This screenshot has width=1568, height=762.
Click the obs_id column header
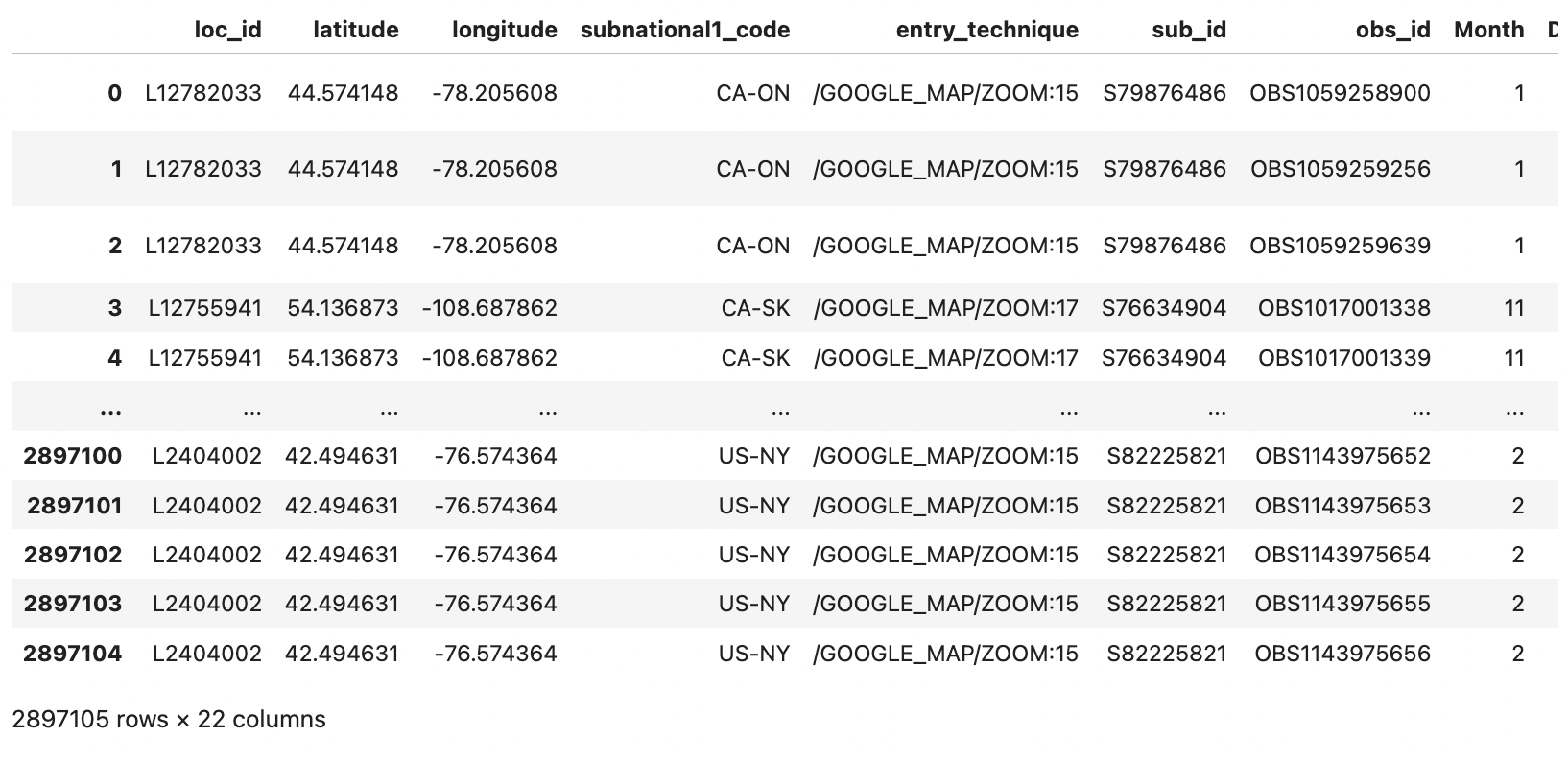[x=1393, y=30]
